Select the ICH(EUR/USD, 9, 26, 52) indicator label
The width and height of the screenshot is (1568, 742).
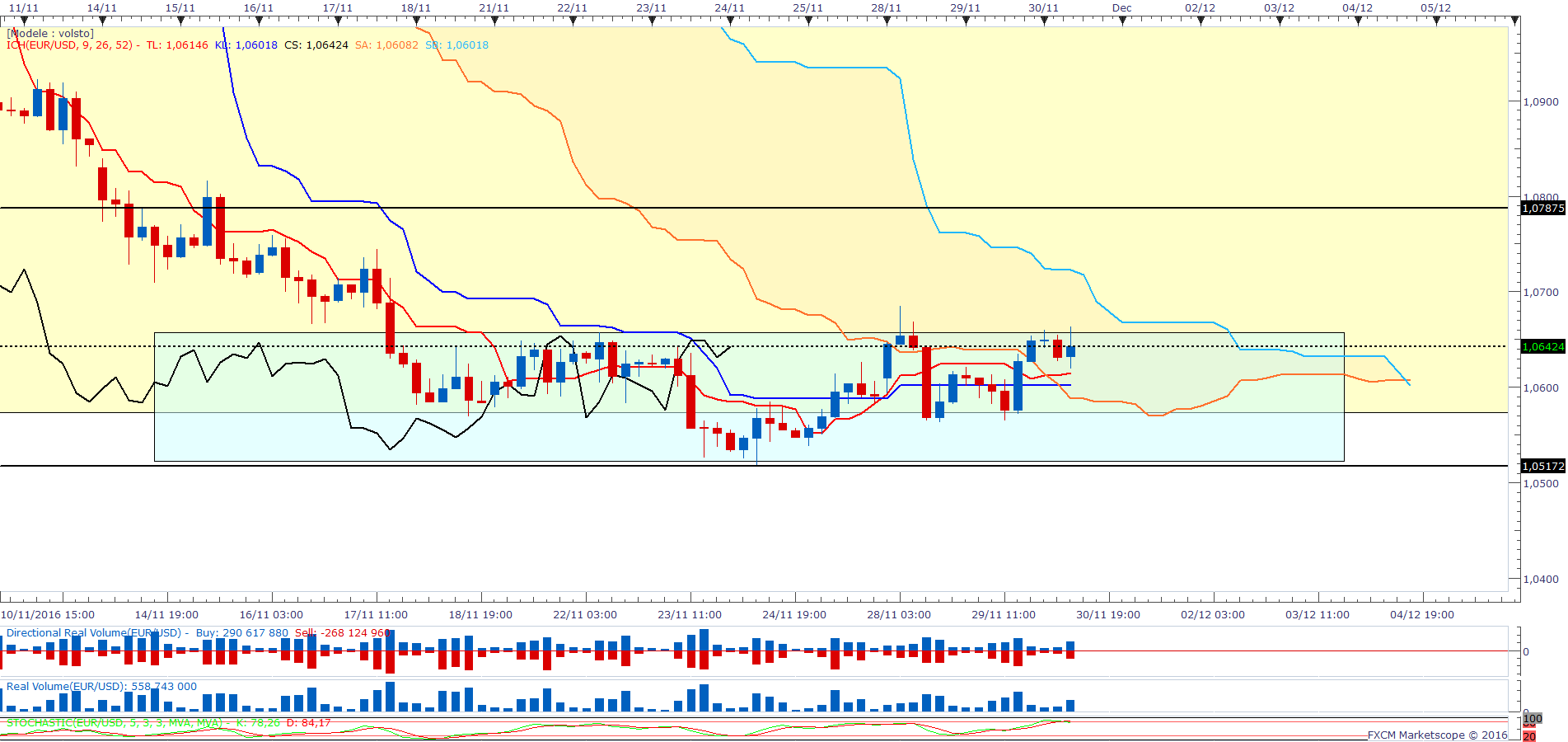pyautogui.click(x=70, y=45)
